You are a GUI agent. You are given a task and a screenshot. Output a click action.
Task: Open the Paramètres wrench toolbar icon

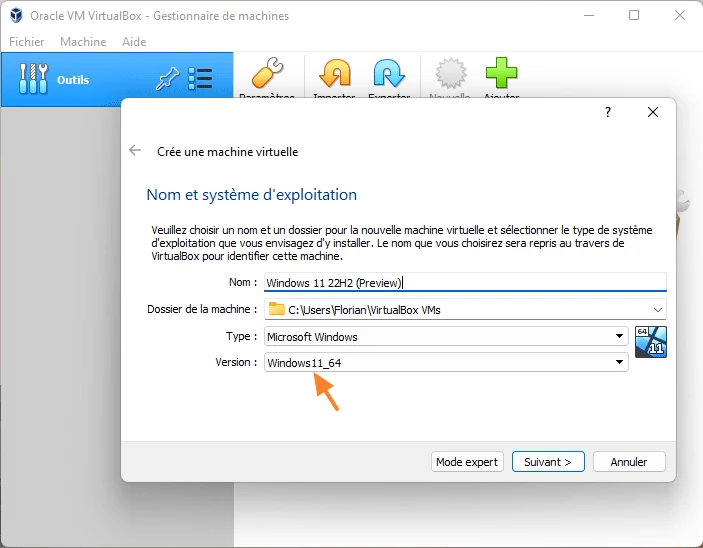pos(268,73)
